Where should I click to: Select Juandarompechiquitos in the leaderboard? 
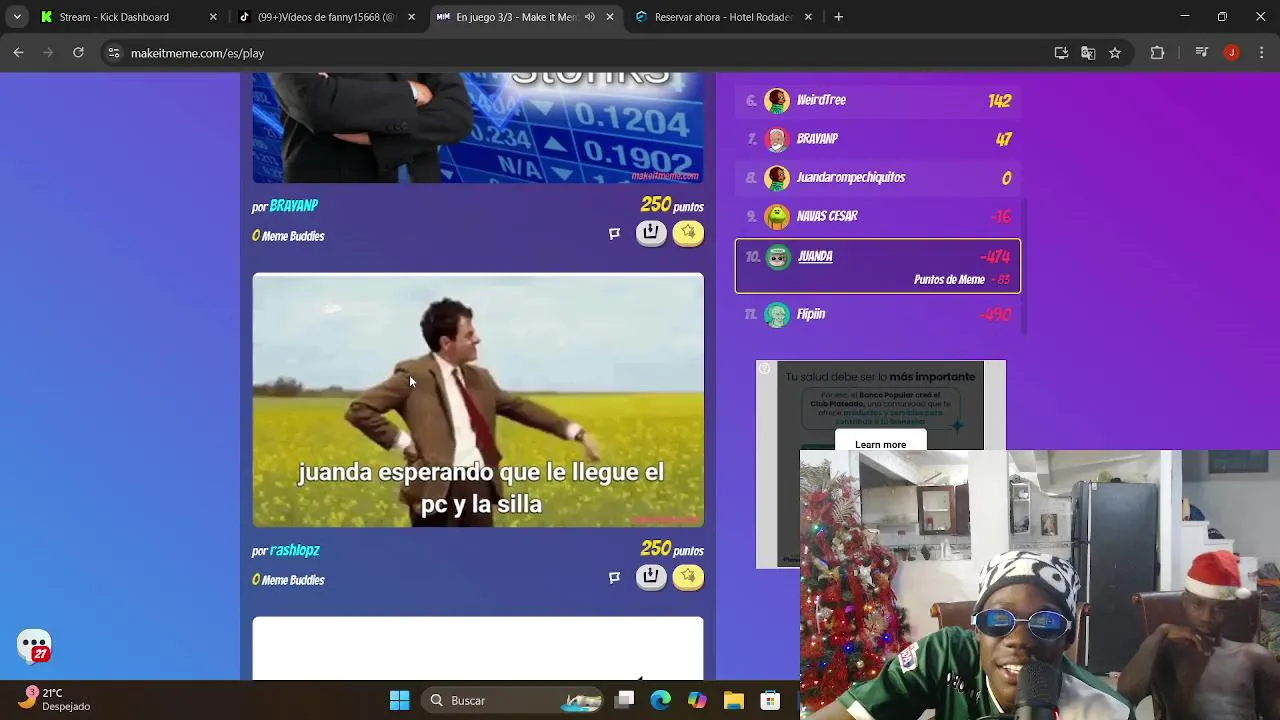878,178
